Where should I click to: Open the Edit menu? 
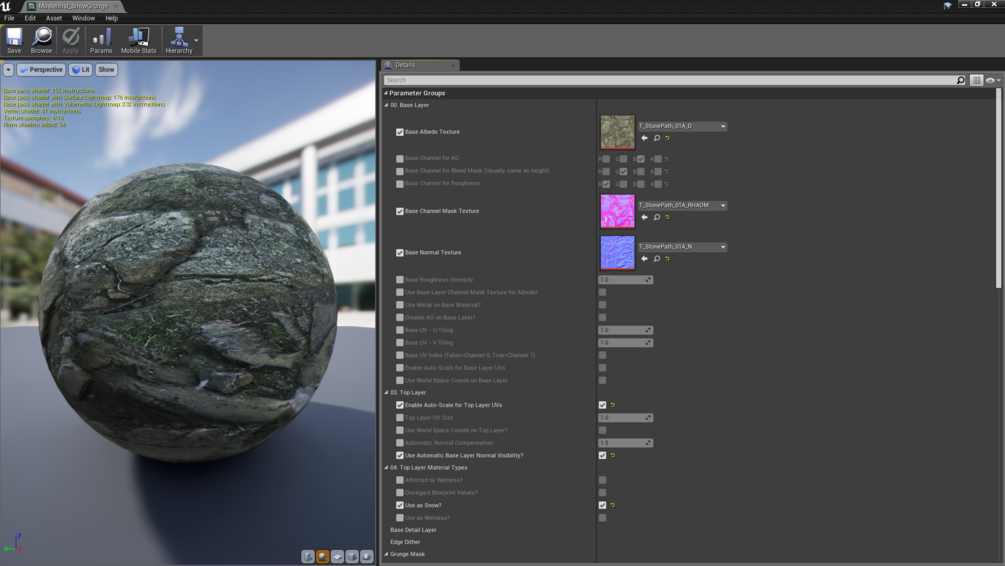click(x=30, y=18)
